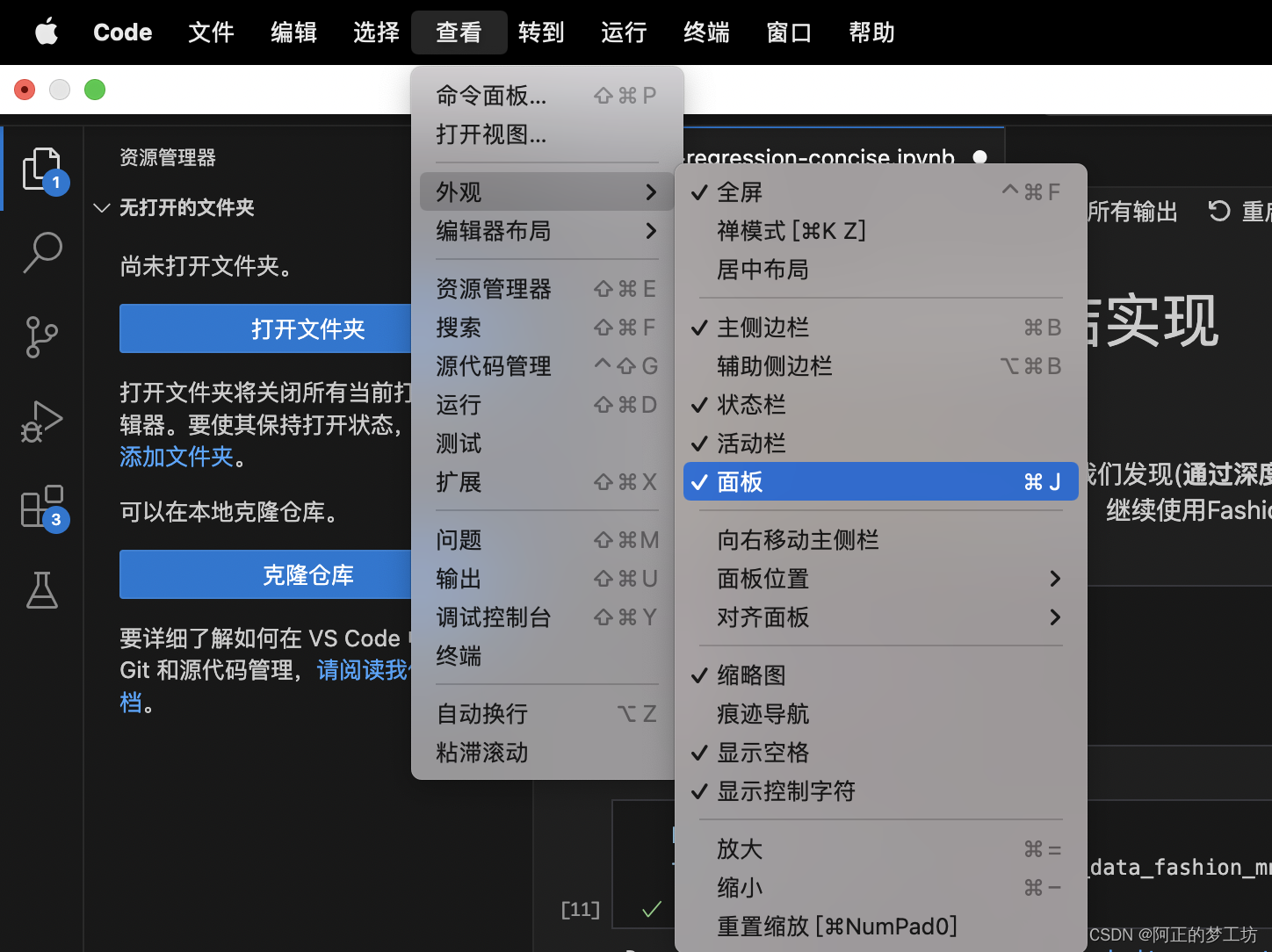The image size is (1272, 952).
Task: Select 测试 menu entry
Action: pos(546,443)
